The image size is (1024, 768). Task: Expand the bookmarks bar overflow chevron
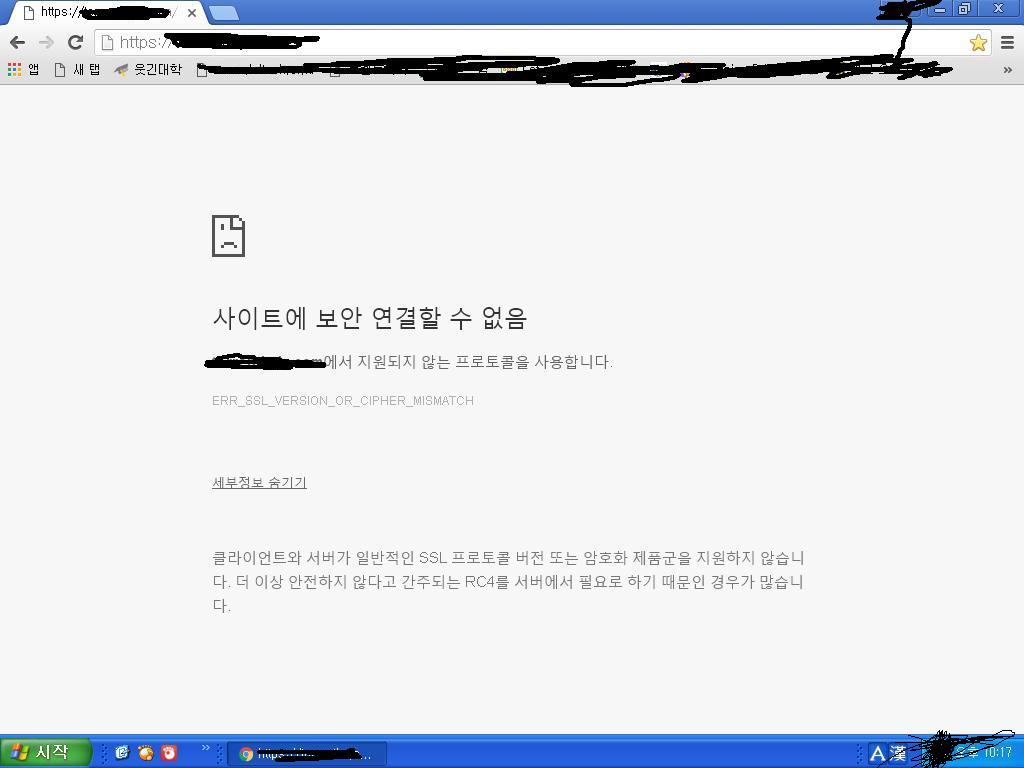[1008, 70]
